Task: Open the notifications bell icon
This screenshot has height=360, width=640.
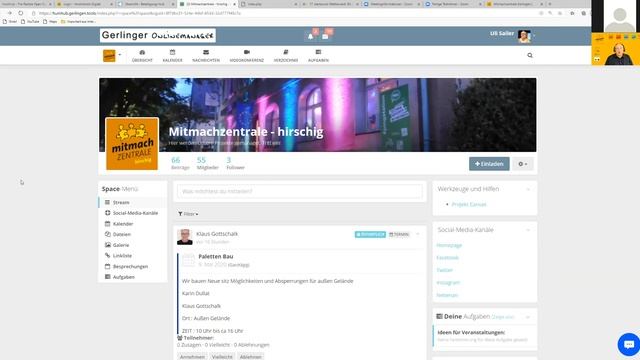Action: 311,36
